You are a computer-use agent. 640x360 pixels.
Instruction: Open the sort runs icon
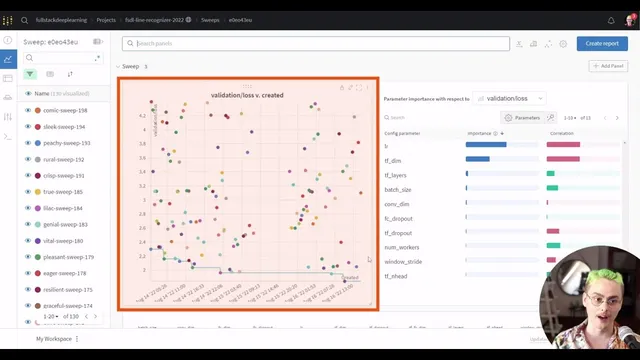70,74
